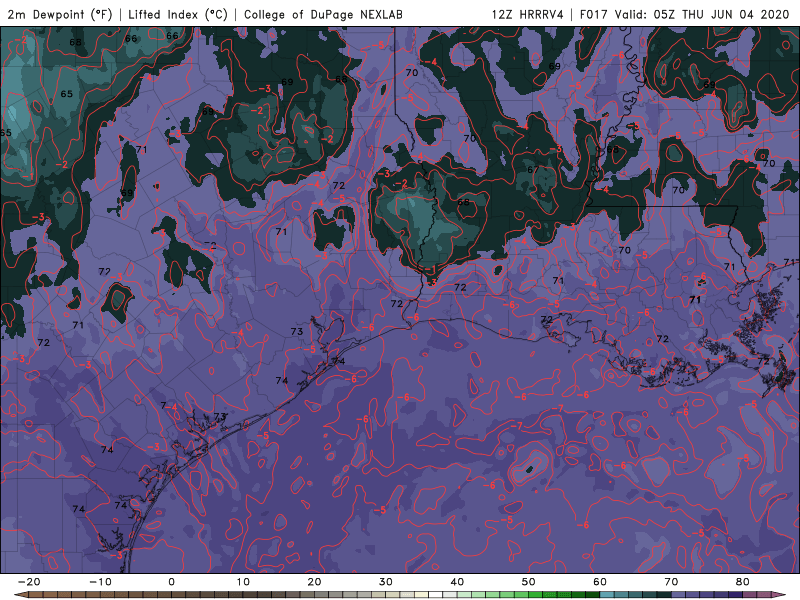Viewport: 800px width, 600px height.
Task: Click the '30' colorbar scale label
Action: coord(386,582)
